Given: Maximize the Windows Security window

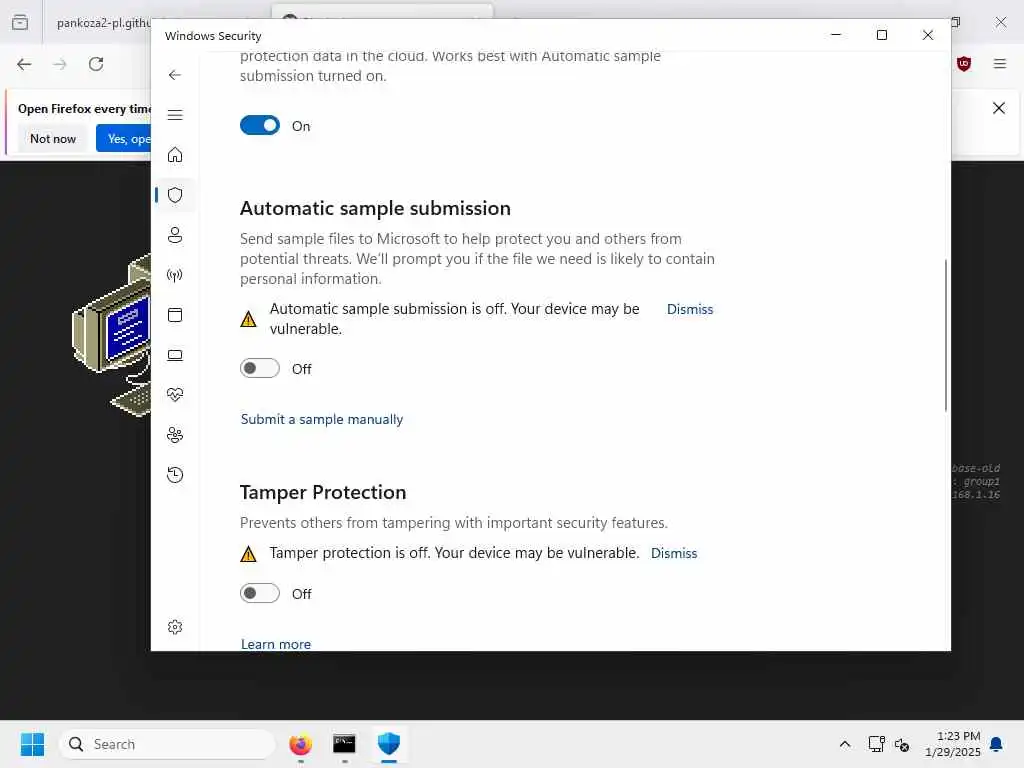Looking at the screenshot, I should point(882,35).
